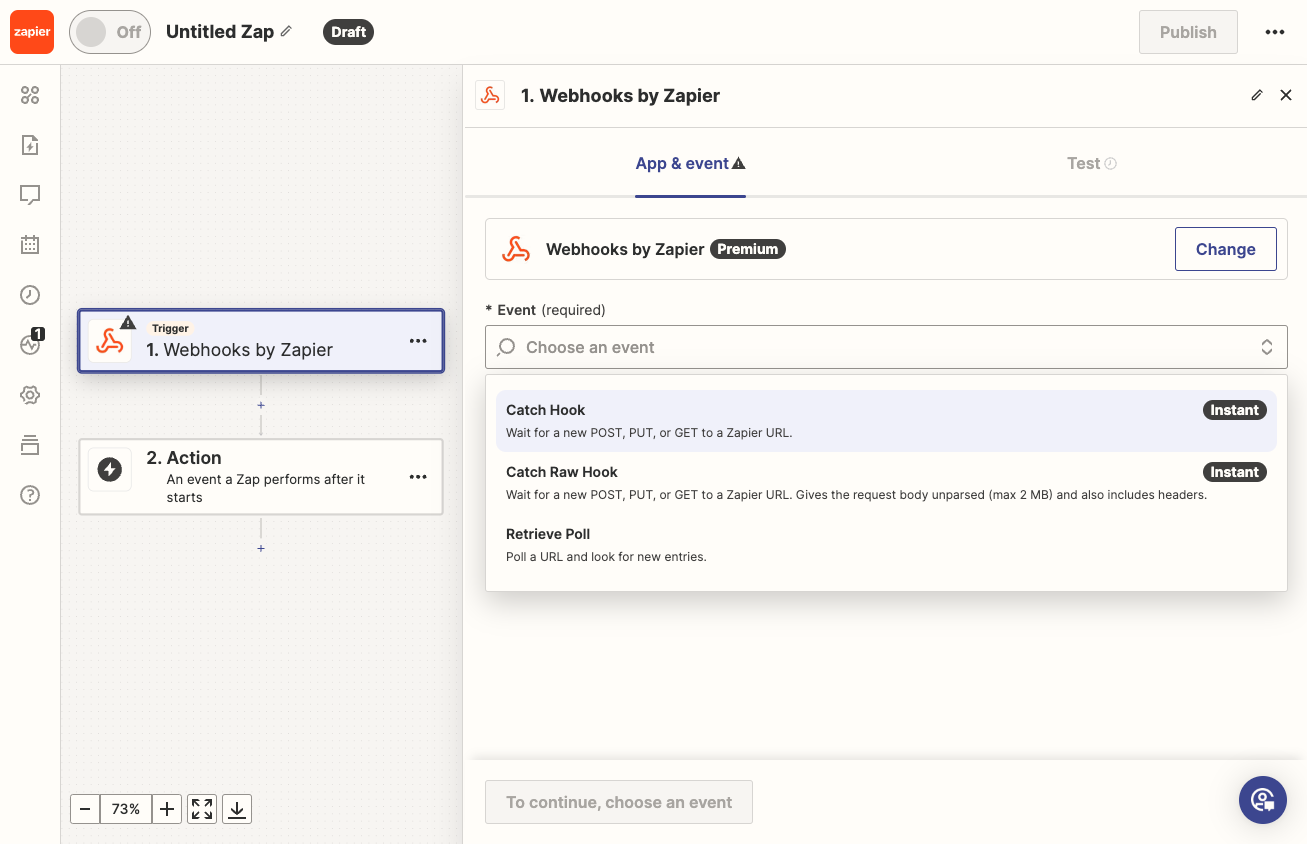This screenshot has width=1307, height=844.
Task: Close the step editor panel
Action: coord(1286,95)
